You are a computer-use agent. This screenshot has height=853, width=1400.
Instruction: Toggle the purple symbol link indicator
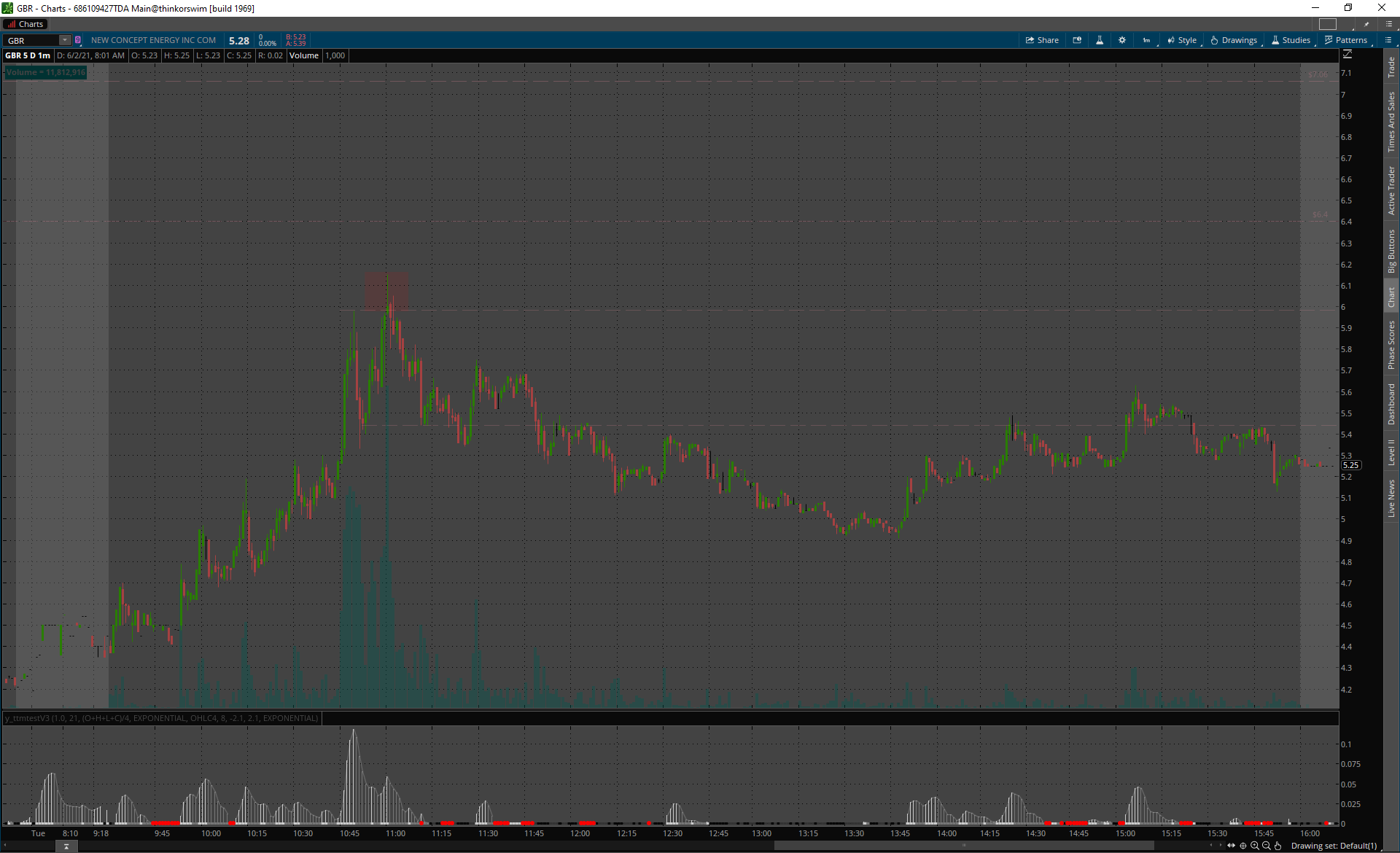pyautogui.click(x=78, y=40)
